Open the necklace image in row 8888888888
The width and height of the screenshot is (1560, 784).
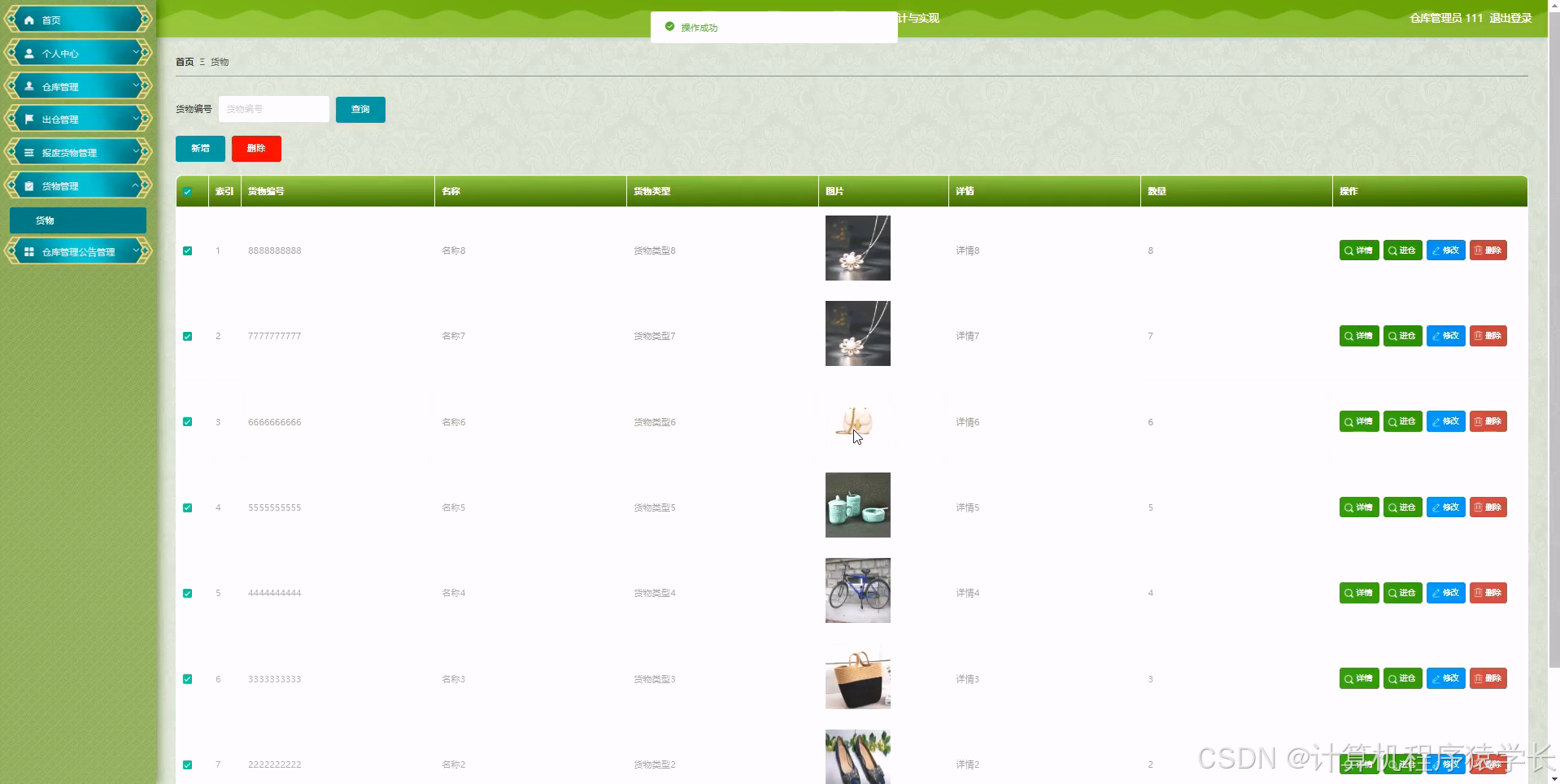(858, 248)
